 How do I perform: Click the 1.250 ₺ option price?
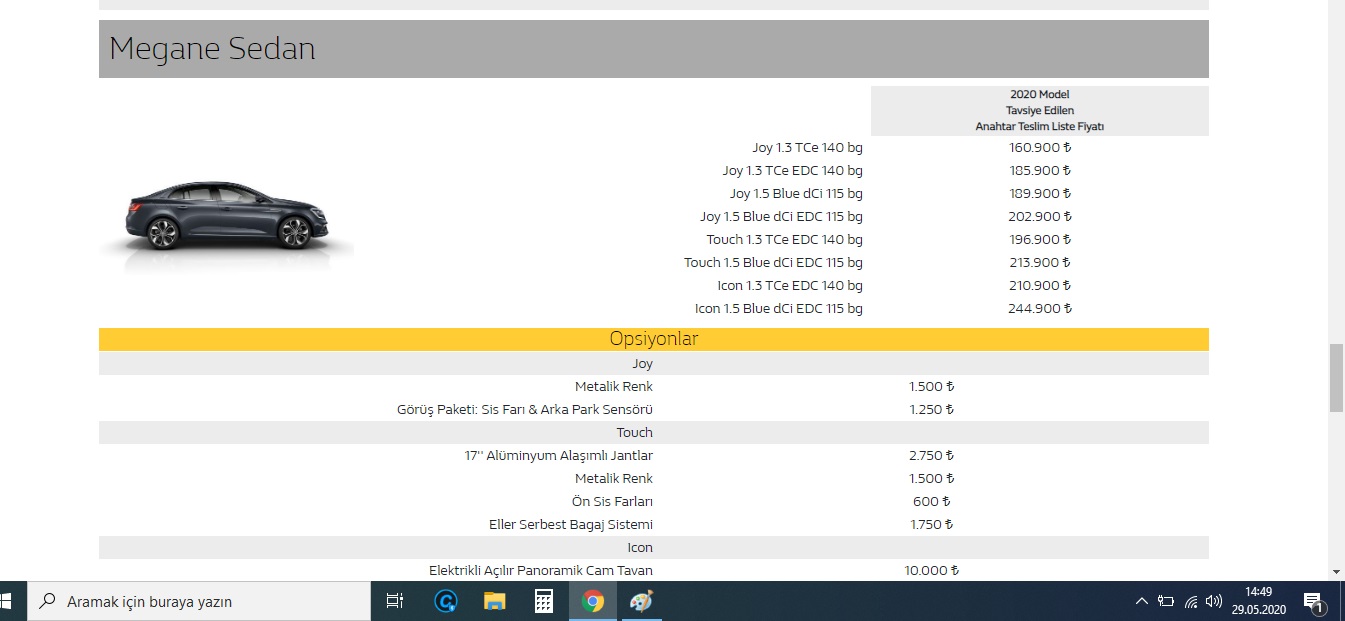coord(932,410)
